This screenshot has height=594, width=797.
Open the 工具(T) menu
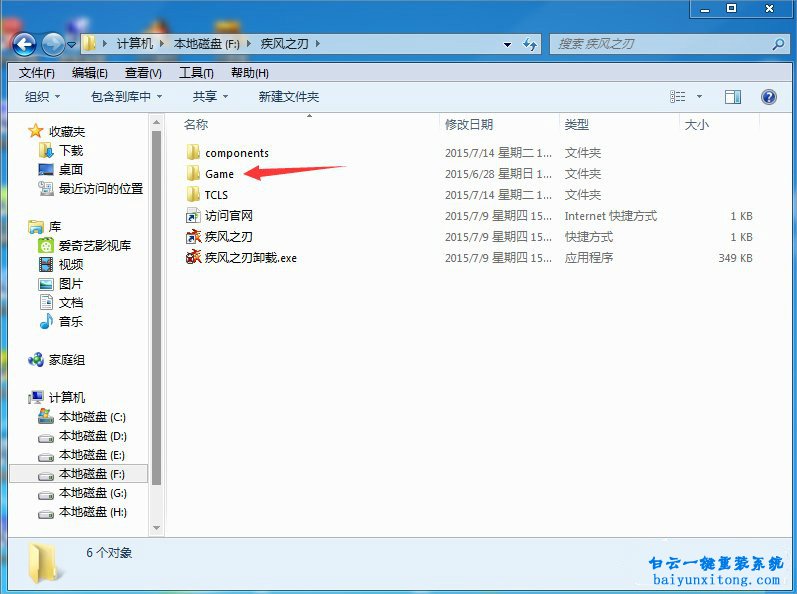coord(196,73)
